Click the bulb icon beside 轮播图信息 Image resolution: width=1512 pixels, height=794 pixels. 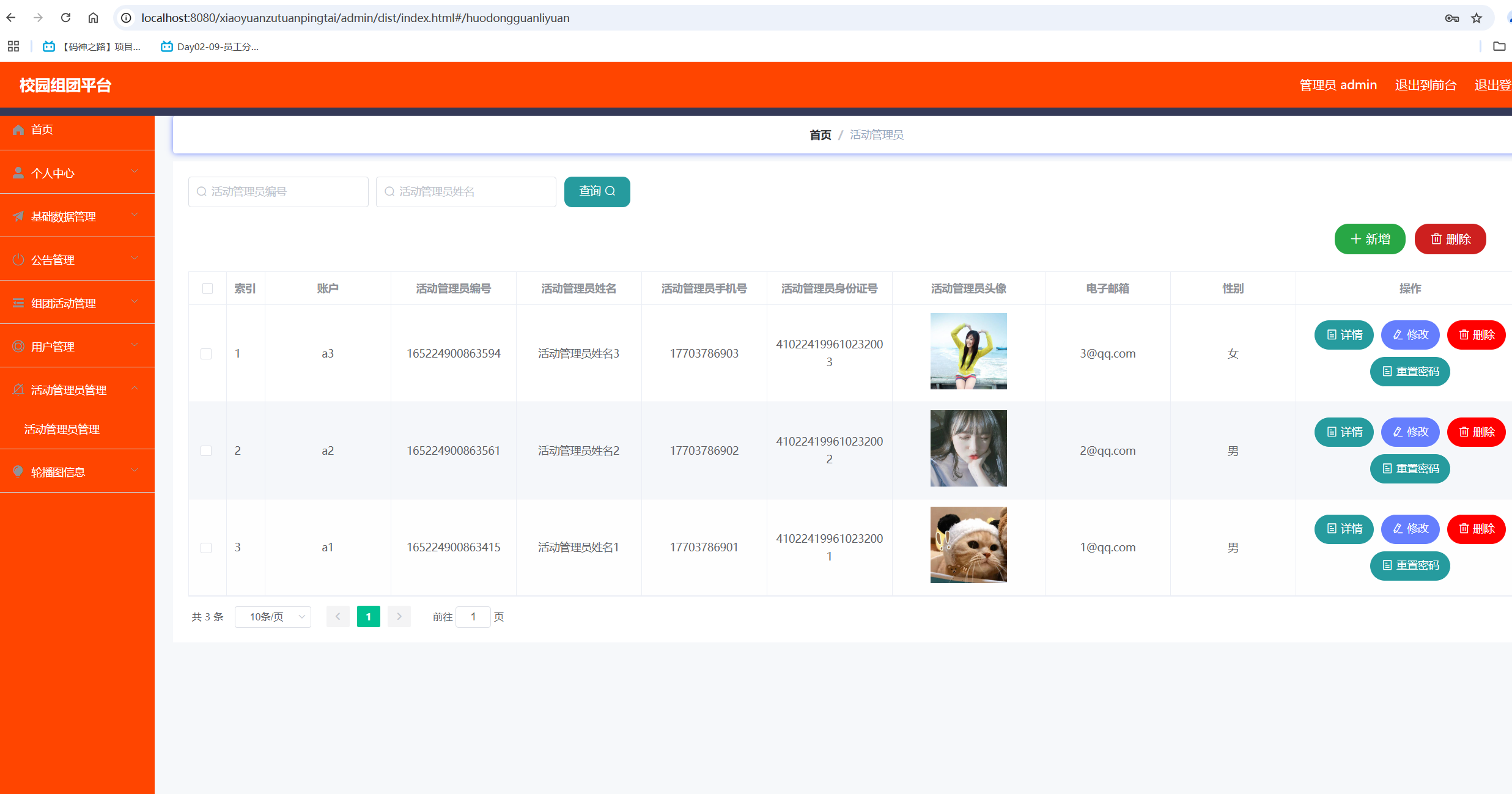pos(18,472)
